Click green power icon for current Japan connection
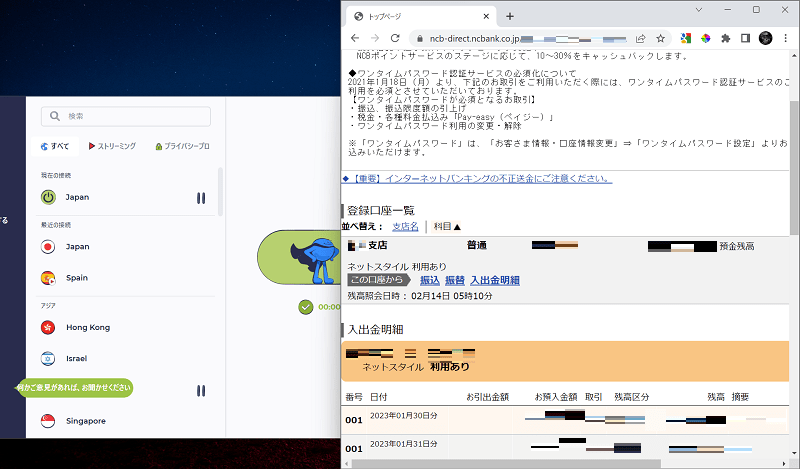The width and height of the screenshot is (800, 469). click(48, 197)
